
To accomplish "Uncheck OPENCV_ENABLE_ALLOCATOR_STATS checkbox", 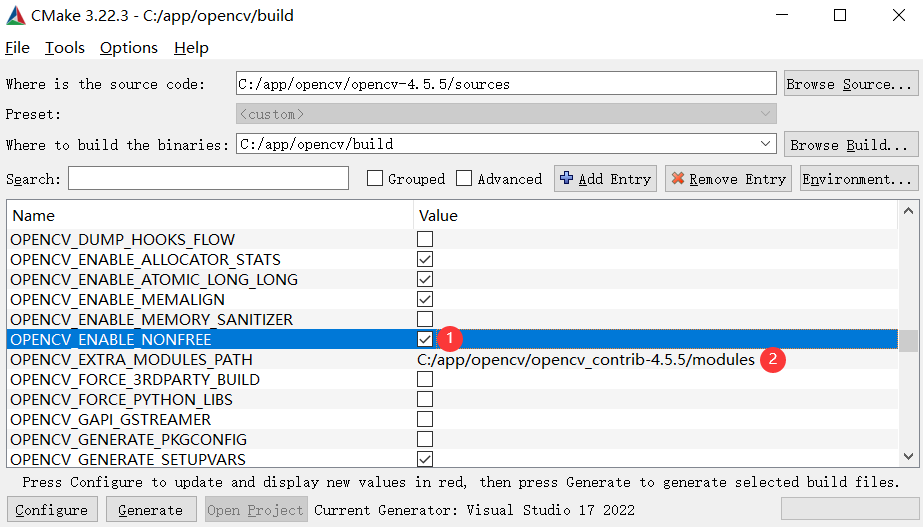I will (425, 259).
